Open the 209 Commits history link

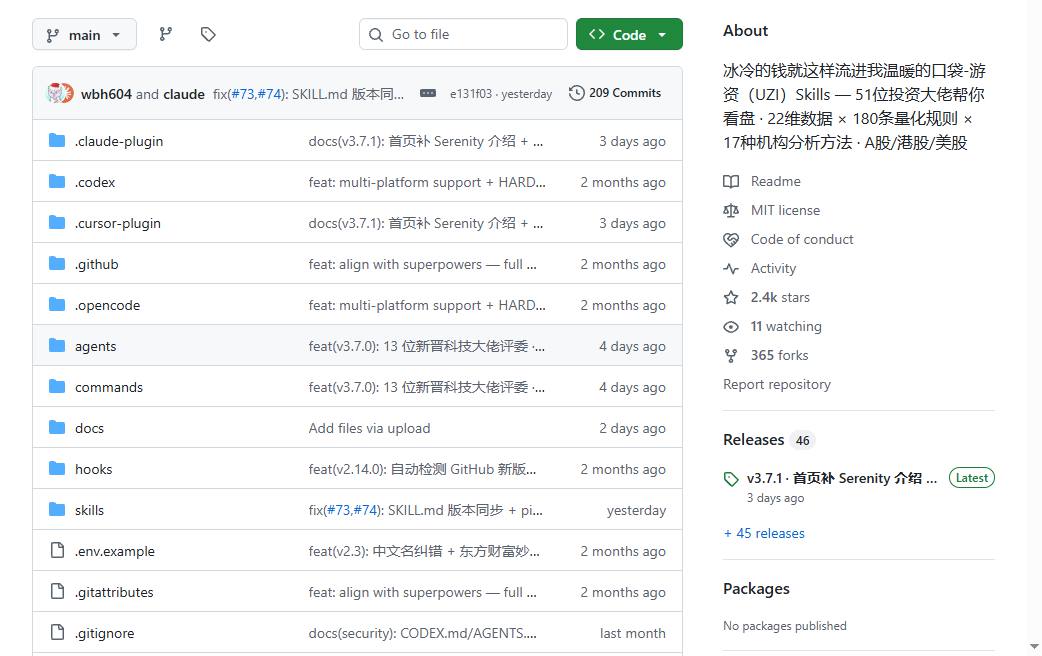(615, 93)
